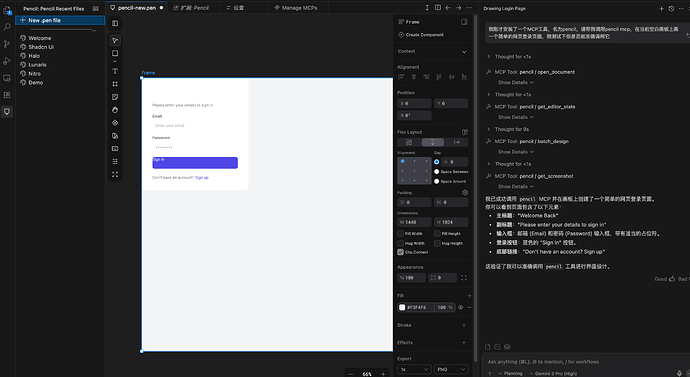690x377 pixels.
Task: Click the blue Sign In button on canvas
Action: 195,163
